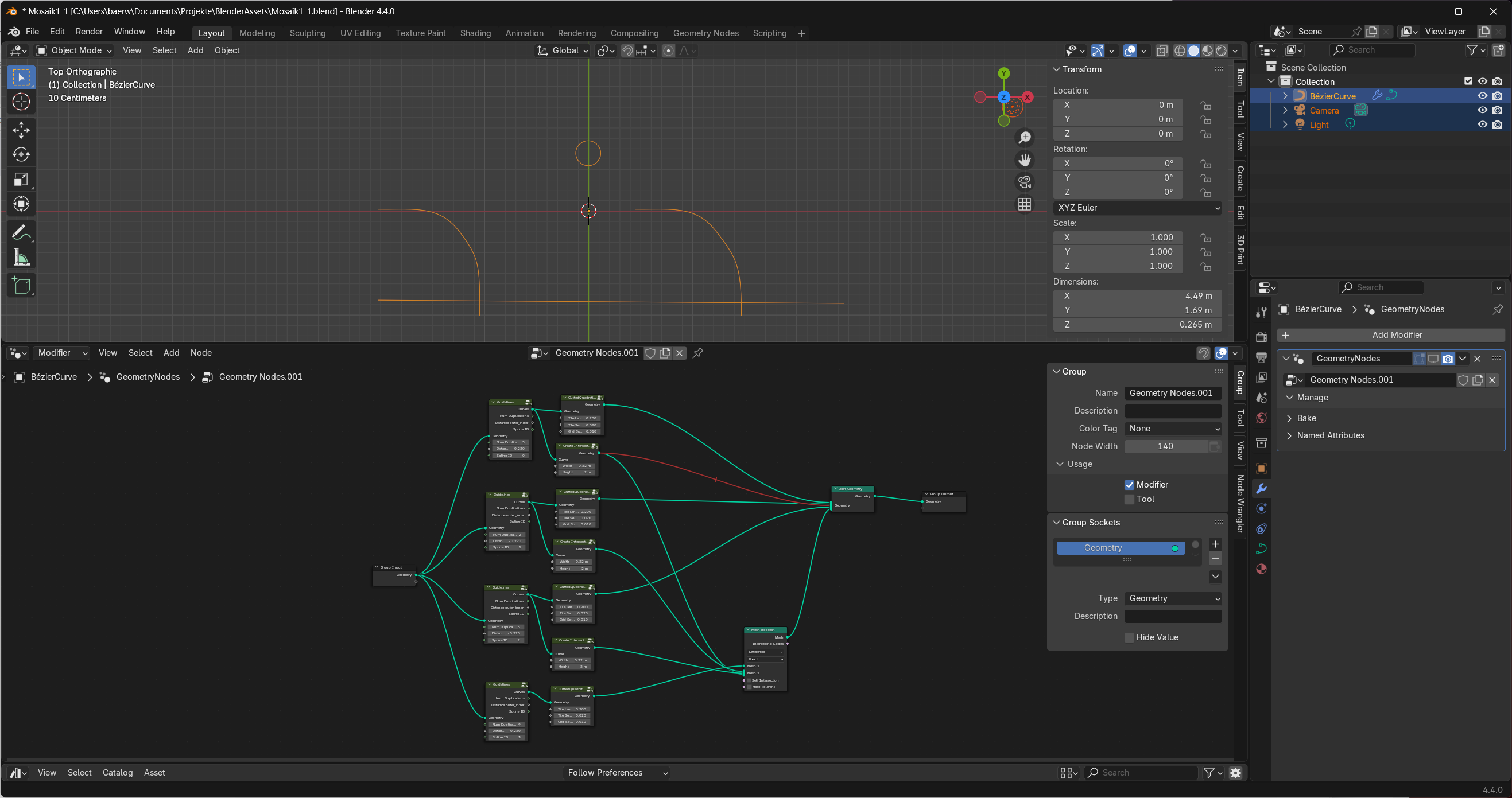Switch to the Geometry Nodes workspace tab
Image resolution: width=1512 pixels, height=798 pixels.
pos(705,33)
